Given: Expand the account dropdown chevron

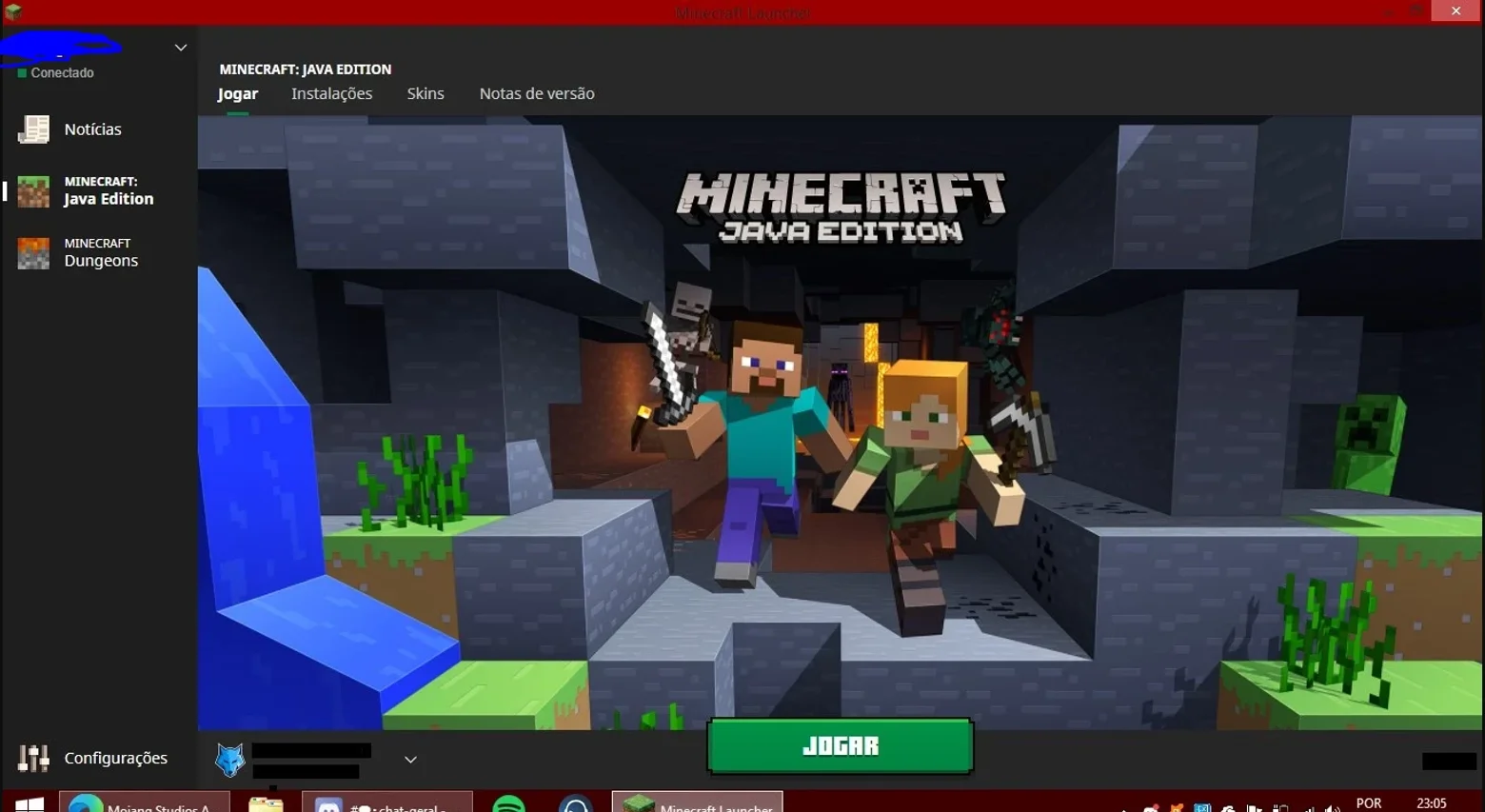Looking at the screenshot, I should point(181,48).
